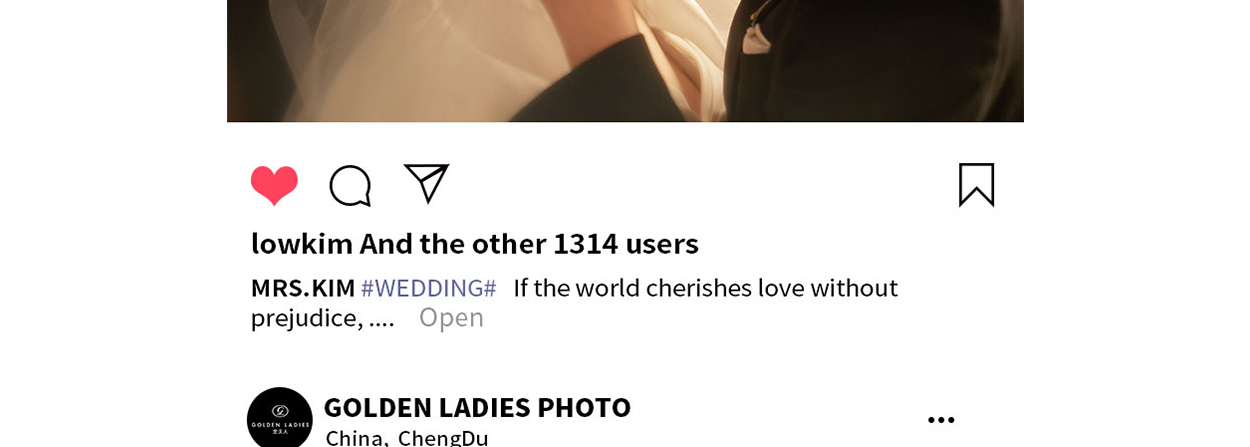This screenshot has height=447, width=1250.
Task: Select the caption sentence about cherishing love
Action: point(574,302)
